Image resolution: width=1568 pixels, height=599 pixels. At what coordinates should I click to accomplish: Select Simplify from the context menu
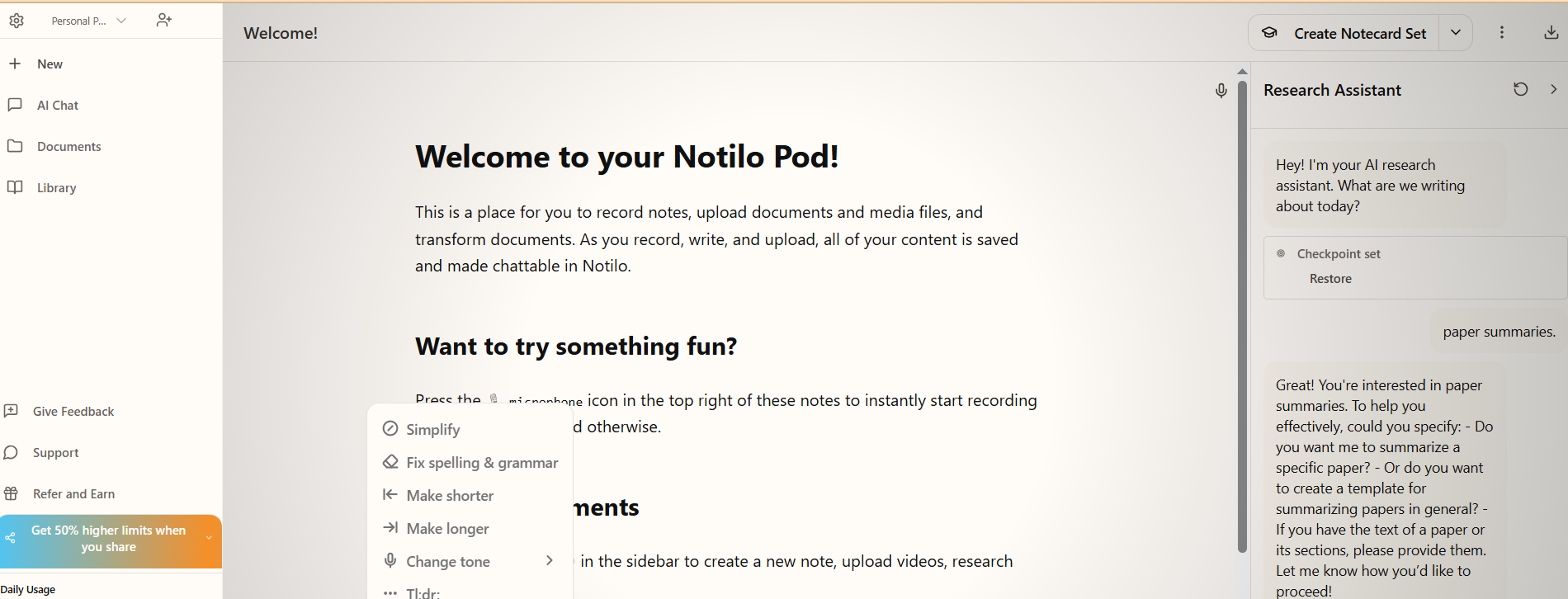click(x=470, y=429)
